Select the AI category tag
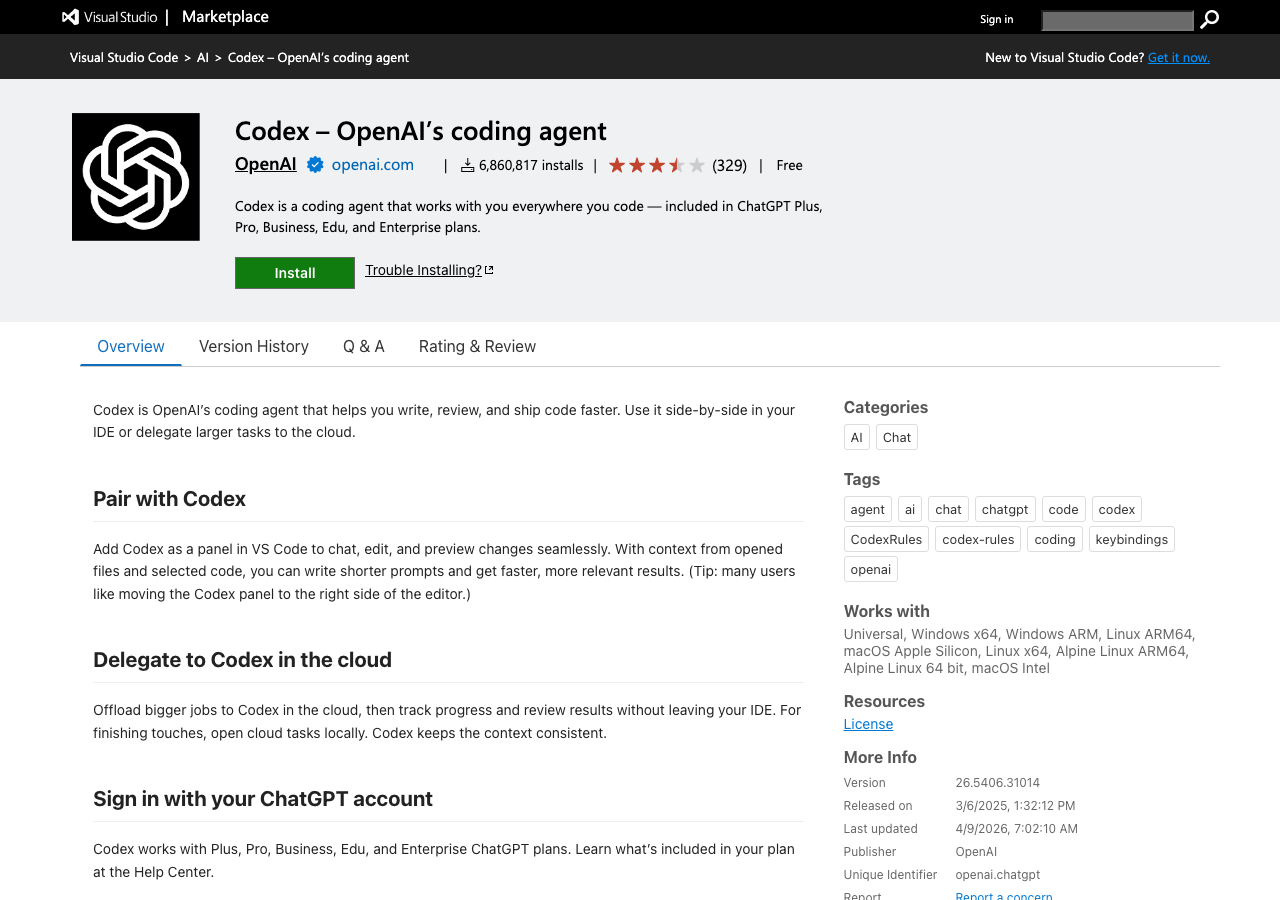Screen dimensions: 1280x900 click(x=856, y=437)
